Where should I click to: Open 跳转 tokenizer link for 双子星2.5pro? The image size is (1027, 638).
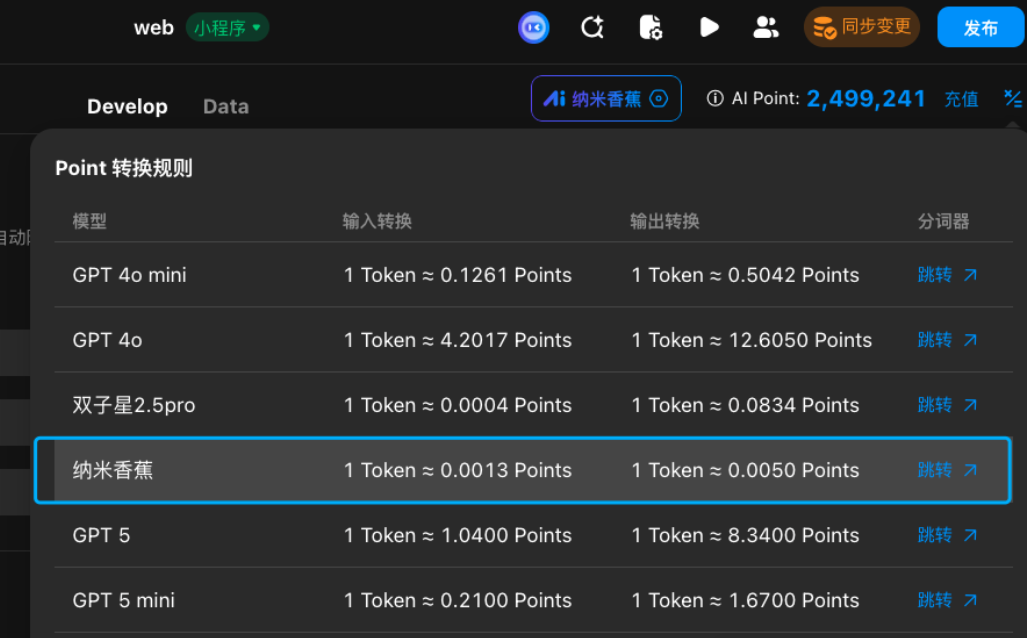947,405
